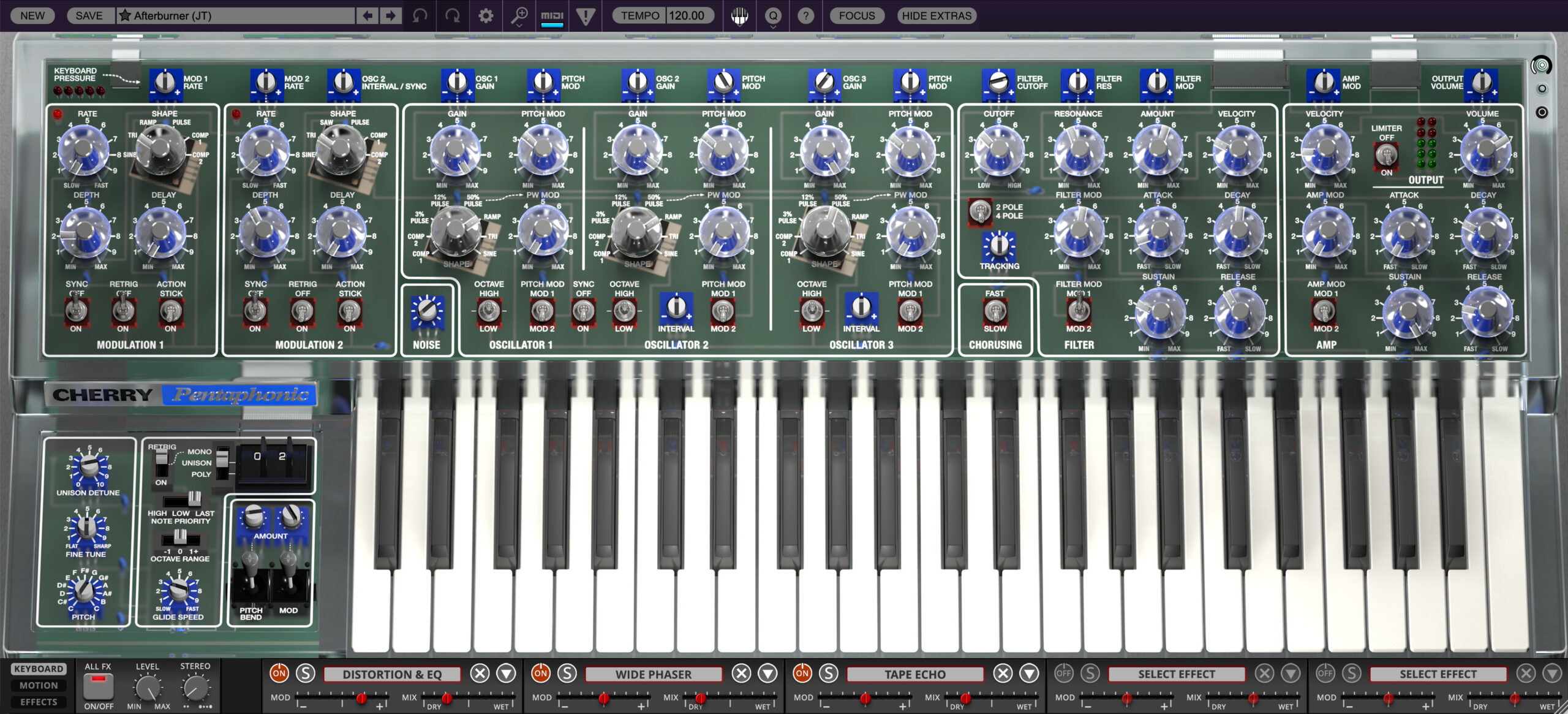1568x714 pixels.
Task: Toggle the ALL FX on/off switch
Action: [x=99, y=686]
